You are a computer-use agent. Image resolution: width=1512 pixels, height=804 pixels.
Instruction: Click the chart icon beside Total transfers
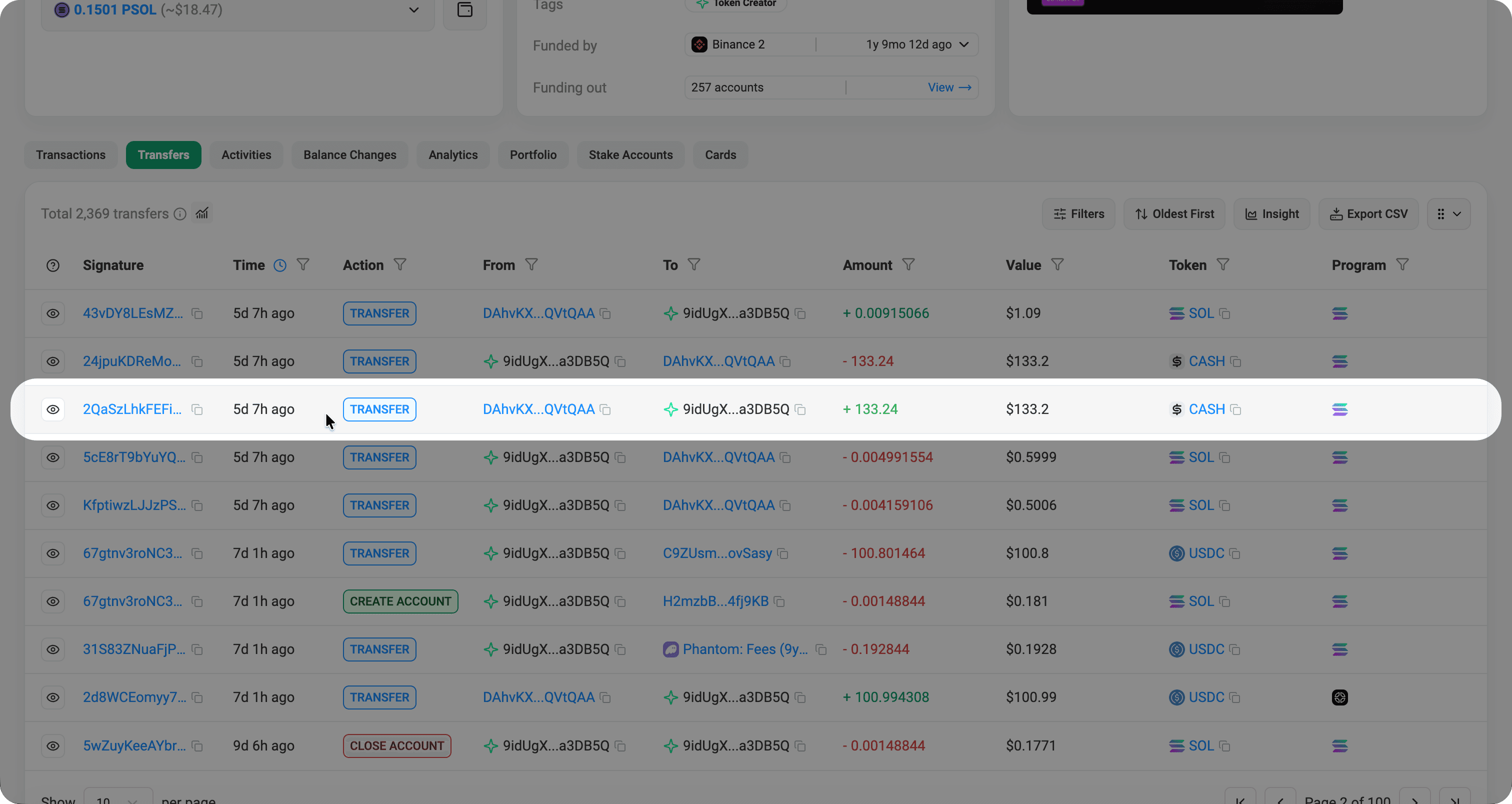point(202,213)
